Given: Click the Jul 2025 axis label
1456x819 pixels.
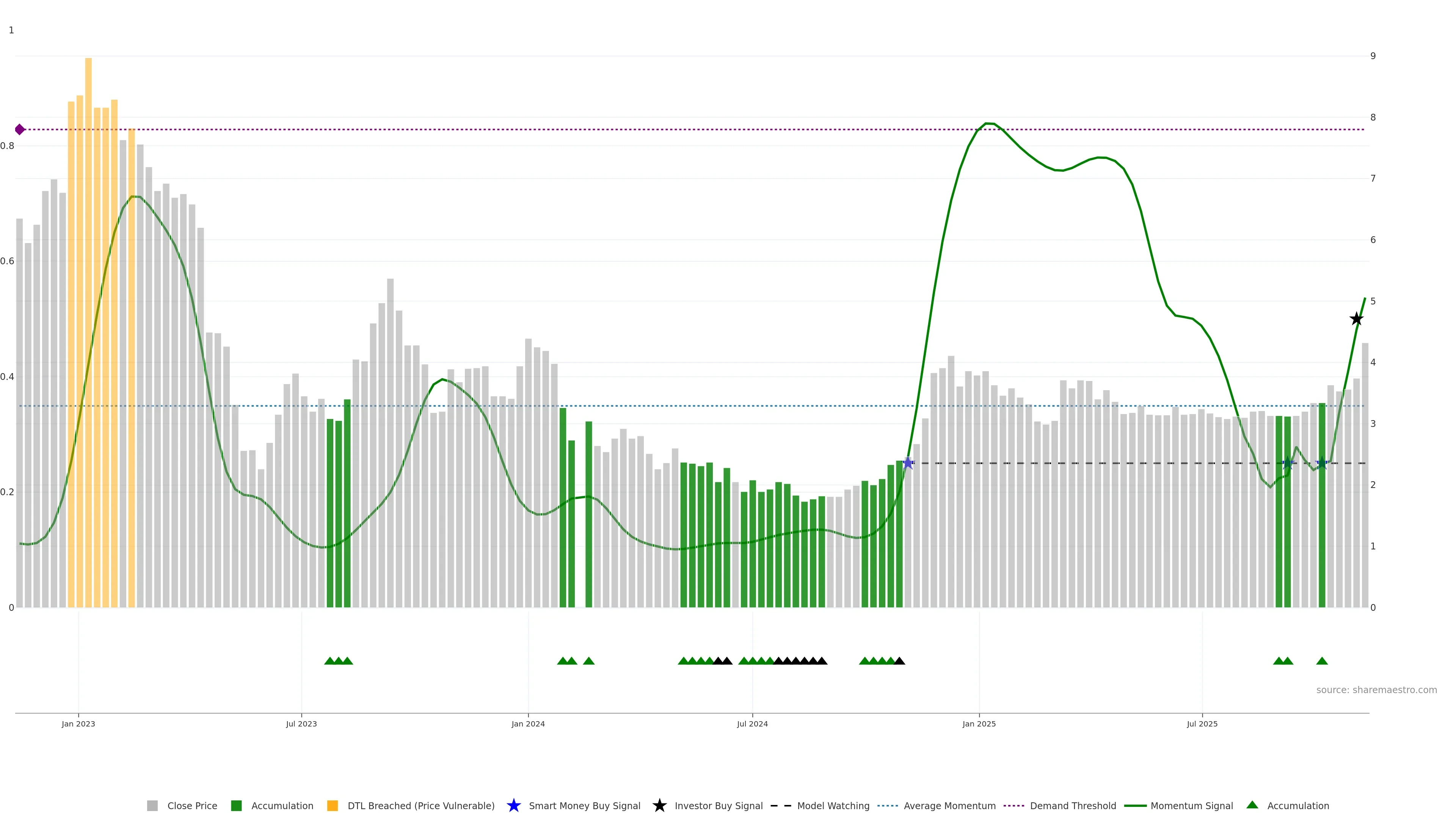Looking at the screenshot, I should (1202, 724).
